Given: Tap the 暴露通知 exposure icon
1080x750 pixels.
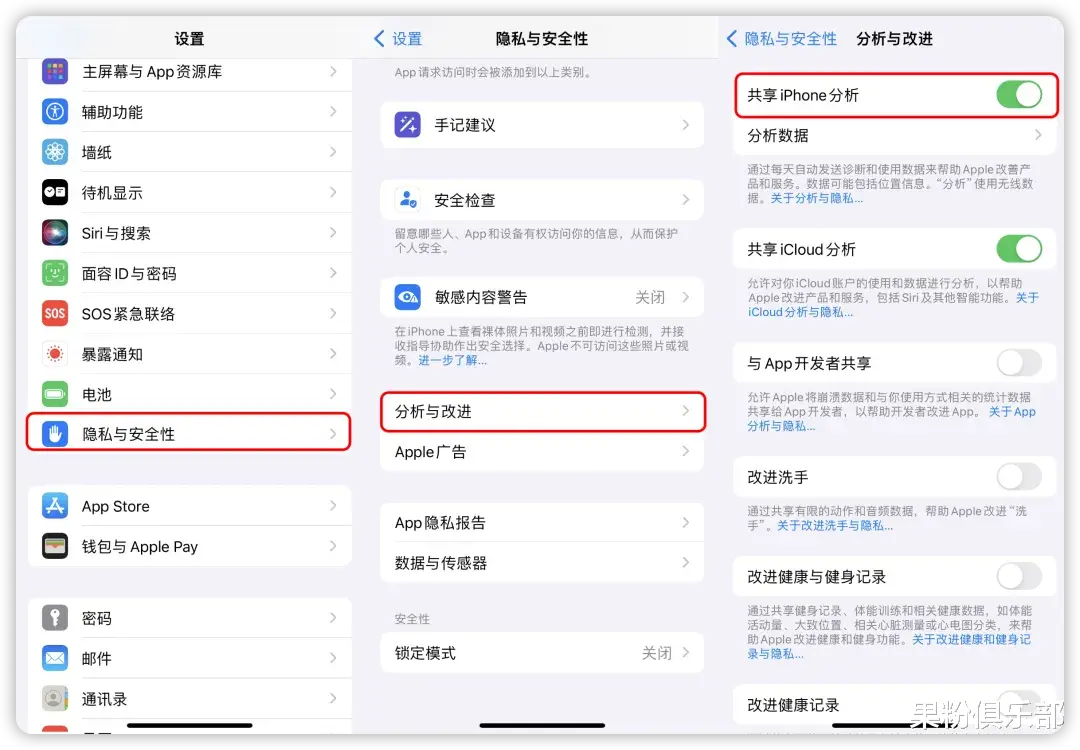Looking at the screenshot, I should (x=55, y=354).
